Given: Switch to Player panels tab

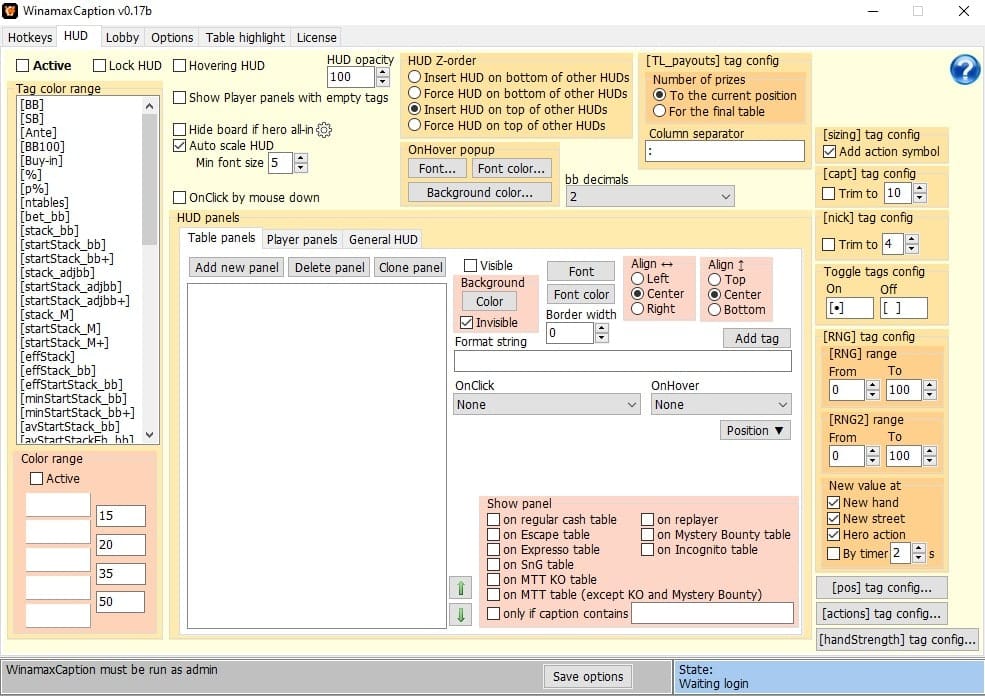Looking at the screenshot, I should pyautogui.click(x=302, y=239).
